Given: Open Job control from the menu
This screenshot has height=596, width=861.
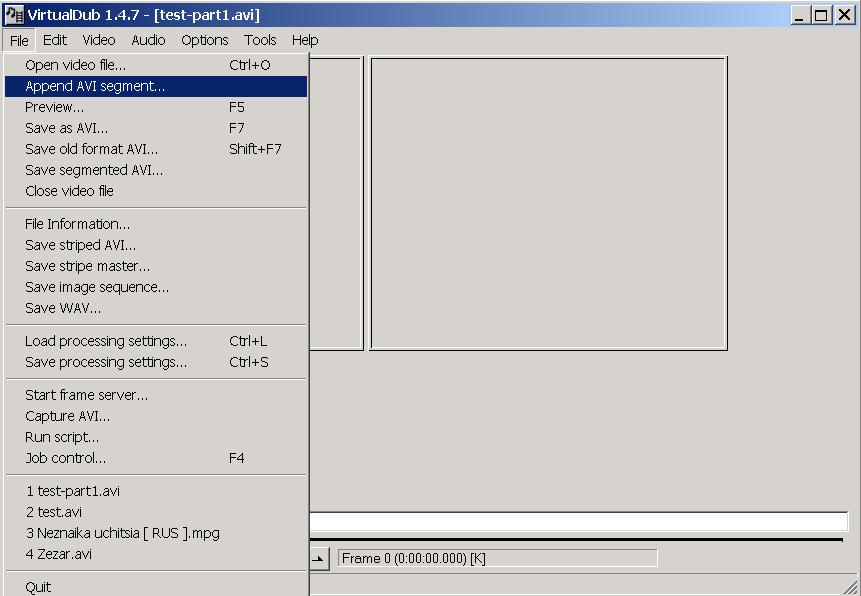Looking at the screenshot, I should [x=65, y=458].
